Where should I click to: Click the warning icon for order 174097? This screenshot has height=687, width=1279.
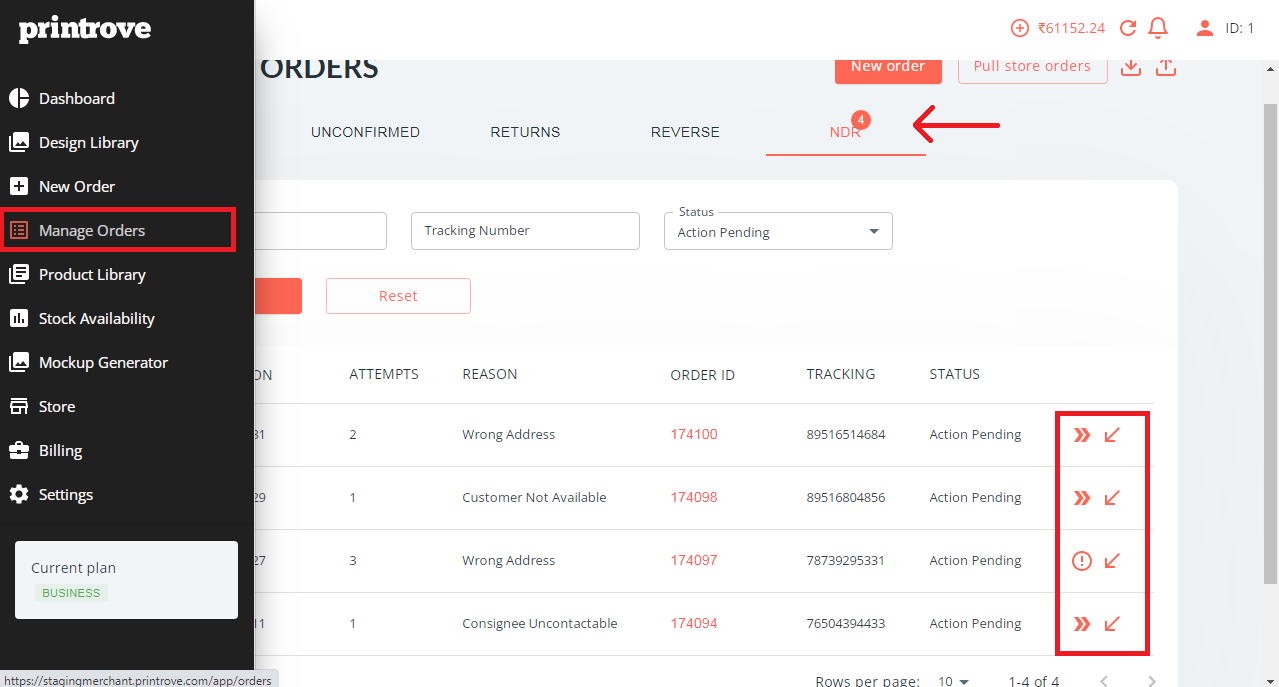[x=1082, y=561]
